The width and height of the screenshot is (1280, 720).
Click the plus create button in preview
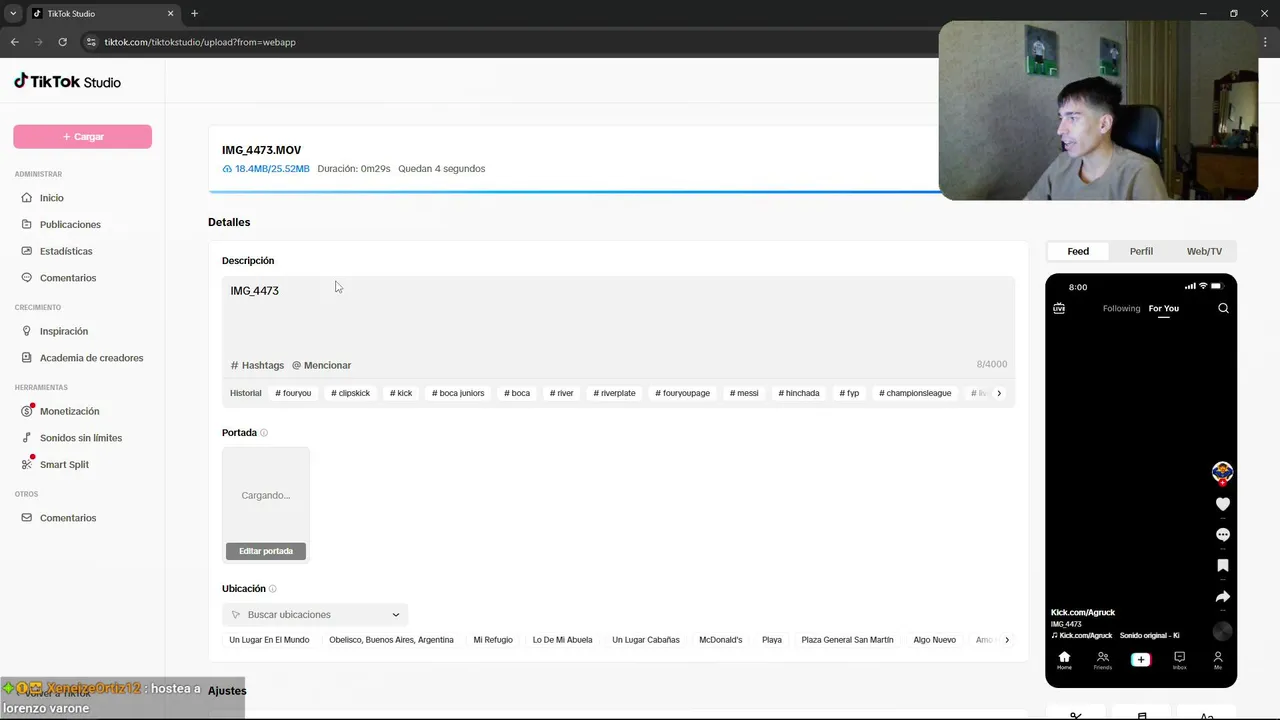pyautogui.click(x=1140, y=659)
